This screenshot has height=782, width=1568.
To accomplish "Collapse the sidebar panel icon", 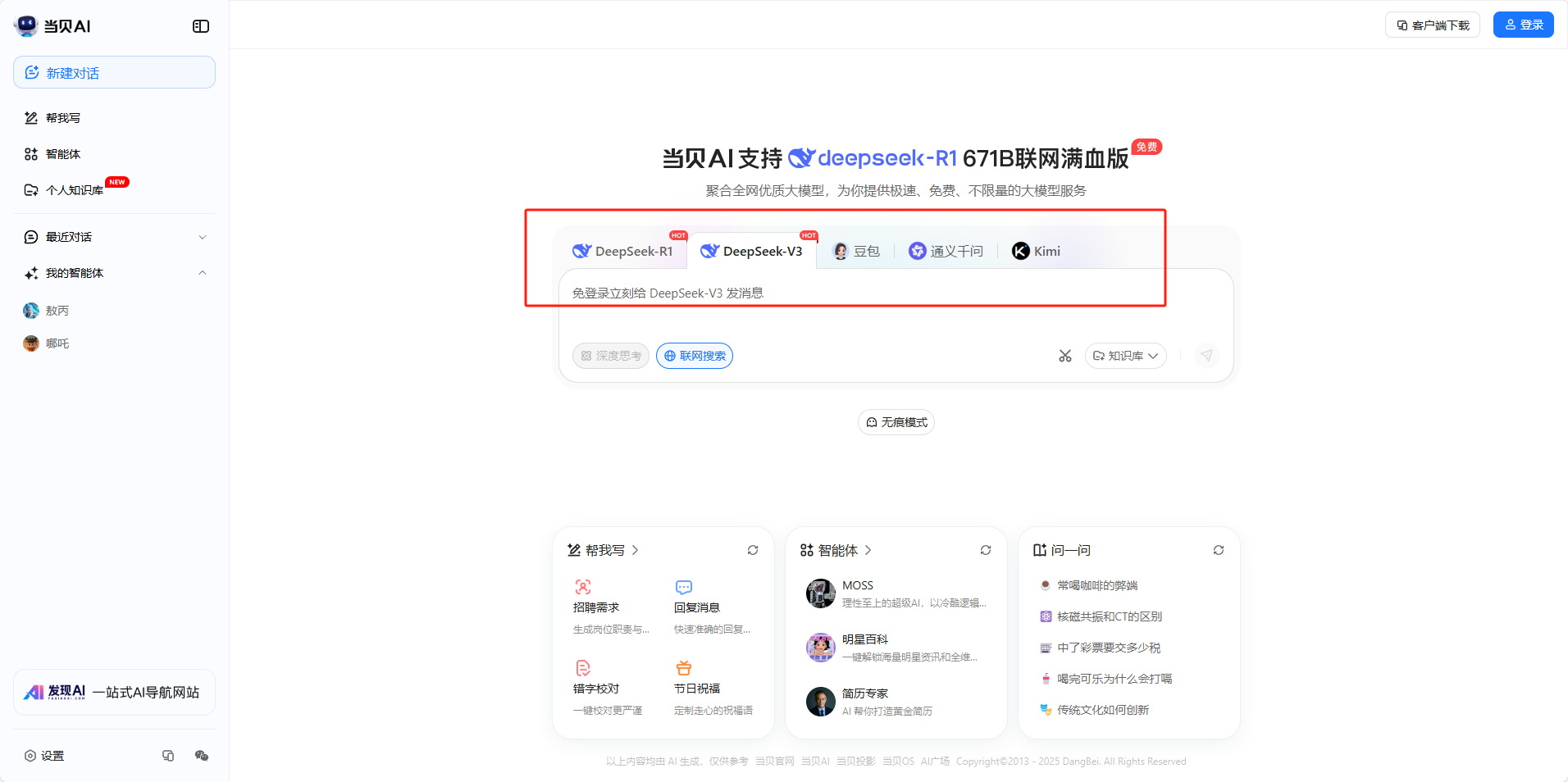I will click(x=201, y=26).
